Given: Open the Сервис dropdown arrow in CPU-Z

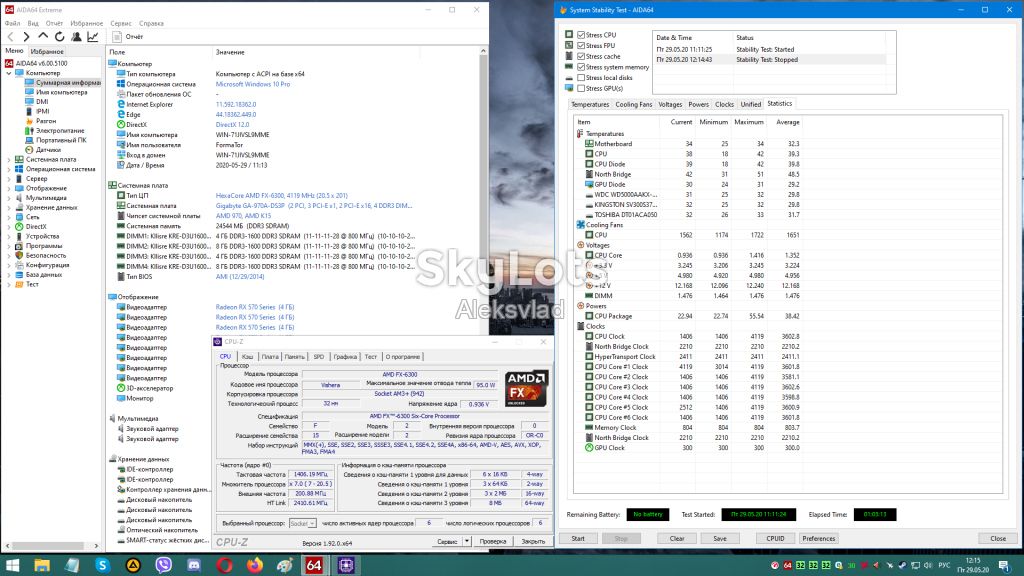Looking at the screenshot, I should click(x=467, y=541).
